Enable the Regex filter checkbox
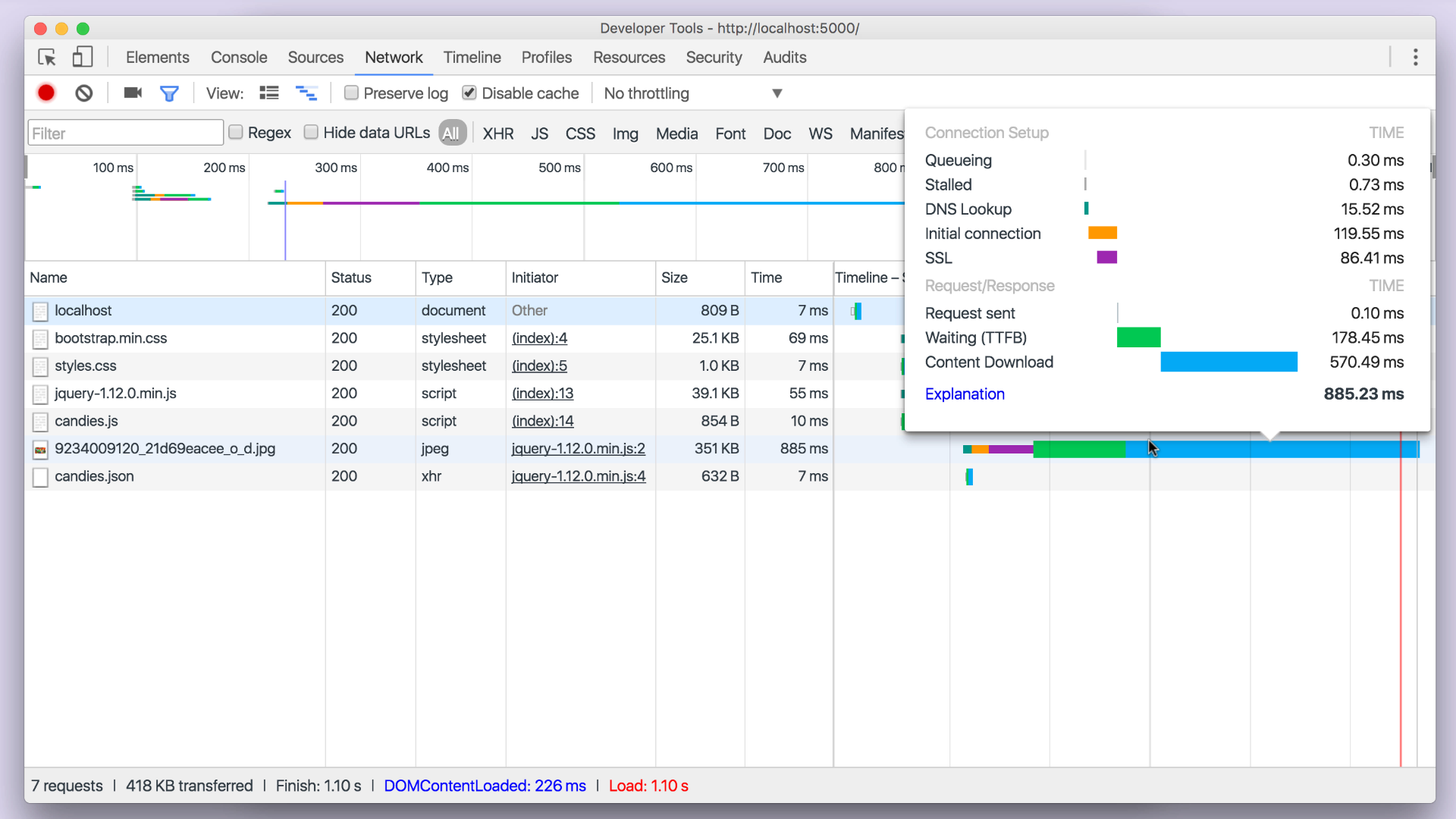The height and width of the screenshot is (819, 1456). point(236,132)
